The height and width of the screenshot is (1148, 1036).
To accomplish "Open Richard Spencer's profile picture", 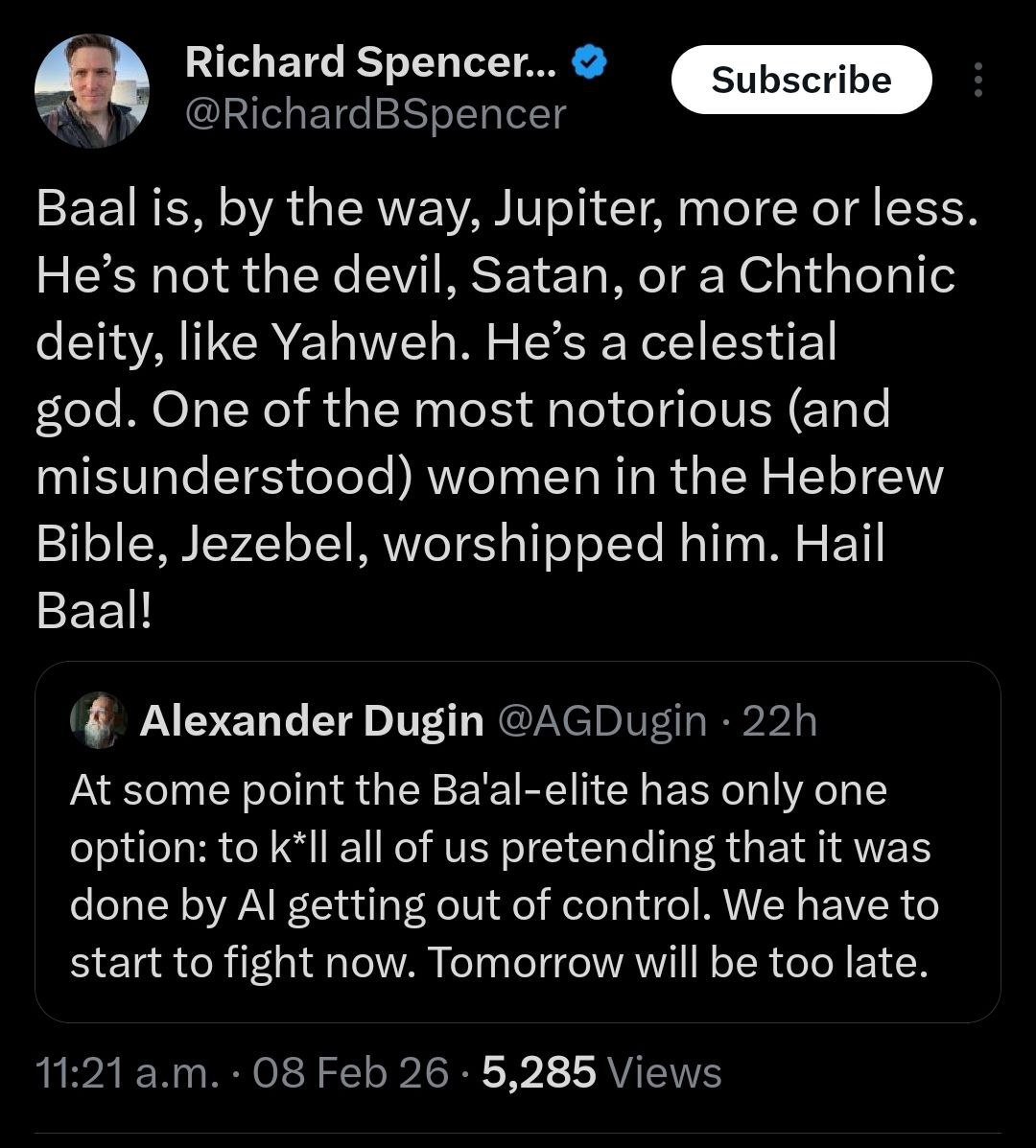I will pyautogui.click(x=92, y=91).
